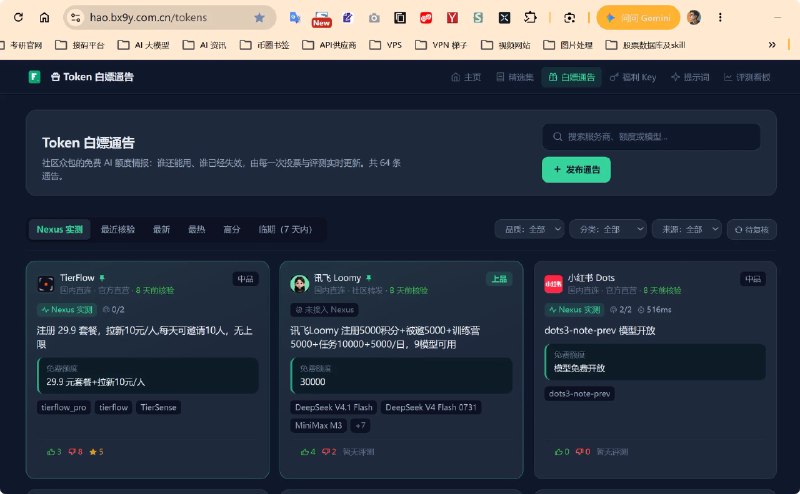This screenshot has width=800, height=494.
Task: Select the Nexus 实测 filter tab
Action: [x=60, y=229]
